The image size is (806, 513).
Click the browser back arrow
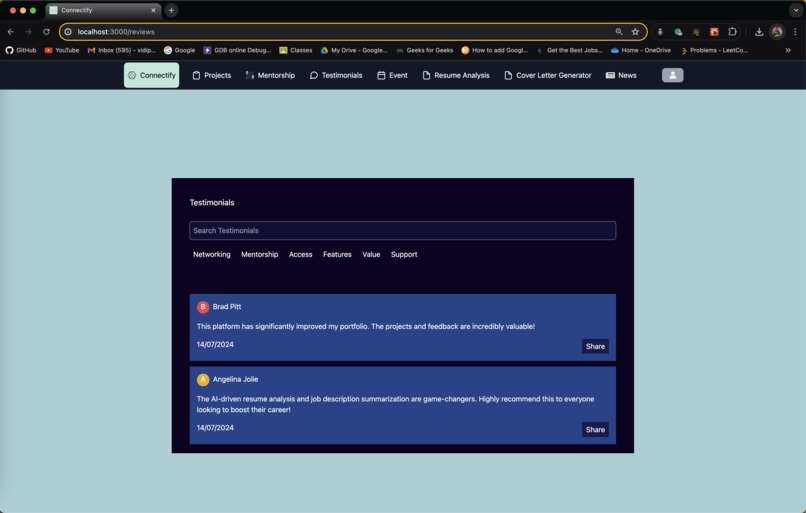point(11,32)
